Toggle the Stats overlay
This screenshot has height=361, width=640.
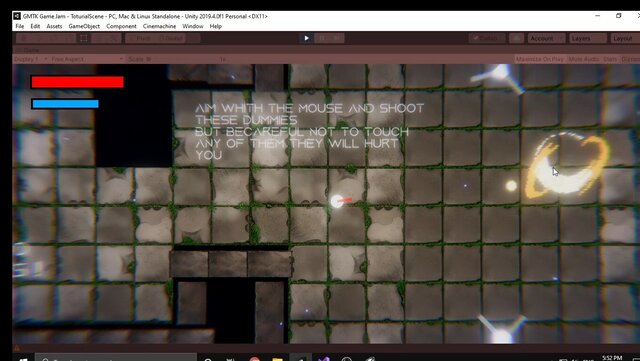click(x=610, y=59)
